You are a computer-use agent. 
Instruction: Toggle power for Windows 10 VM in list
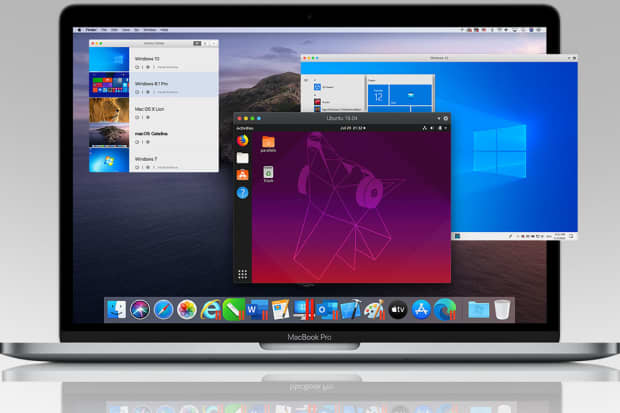coord(137,66)
